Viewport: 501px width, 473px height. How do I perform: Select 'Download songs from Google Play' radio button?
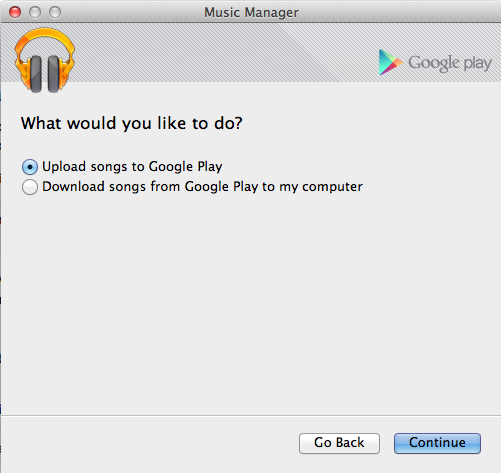click(30, 187)
